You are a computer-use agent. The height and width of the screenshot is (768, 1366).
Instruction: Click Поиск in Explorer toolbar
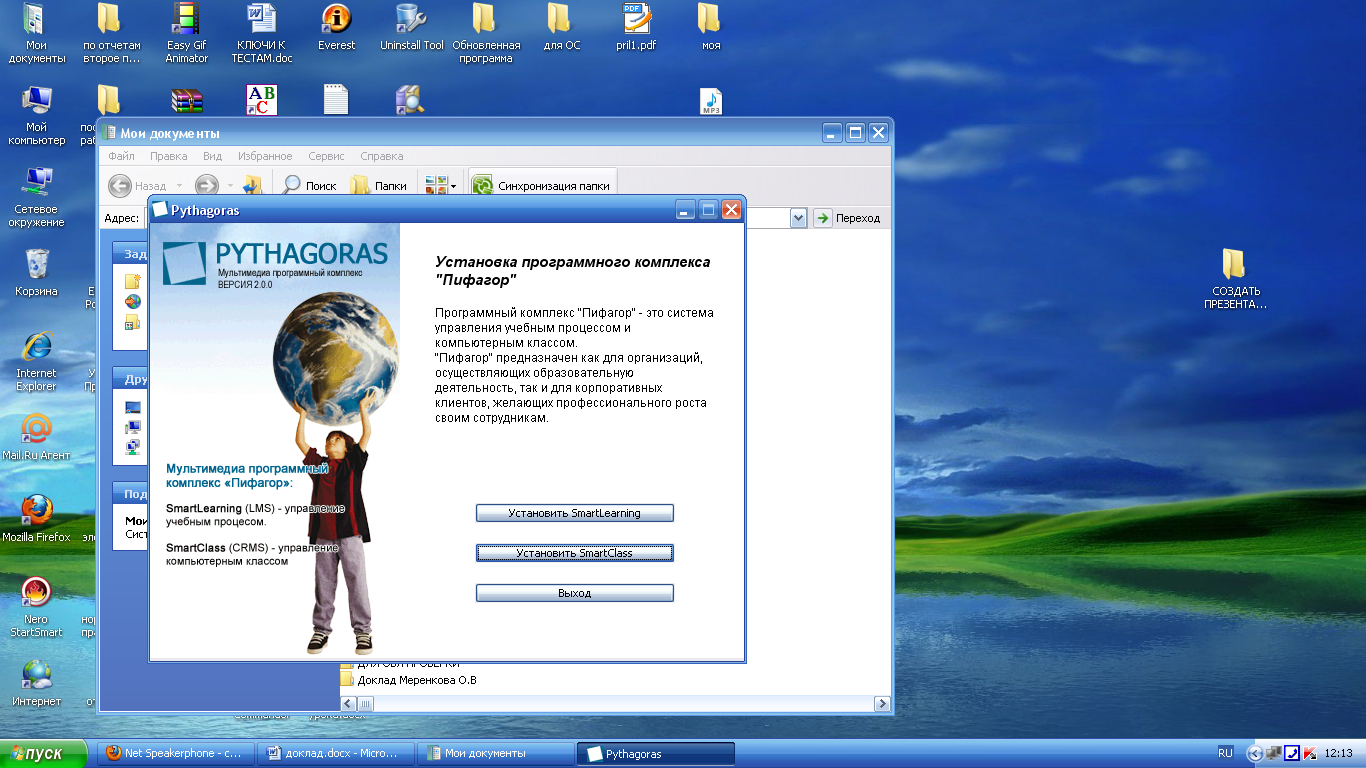pyautogui.click(x=309, y=186)
